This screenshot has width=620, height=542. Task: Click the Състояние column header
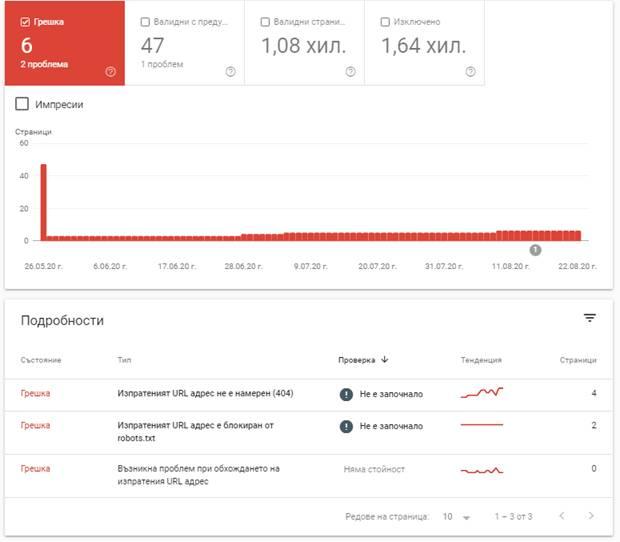coord(41,360)
